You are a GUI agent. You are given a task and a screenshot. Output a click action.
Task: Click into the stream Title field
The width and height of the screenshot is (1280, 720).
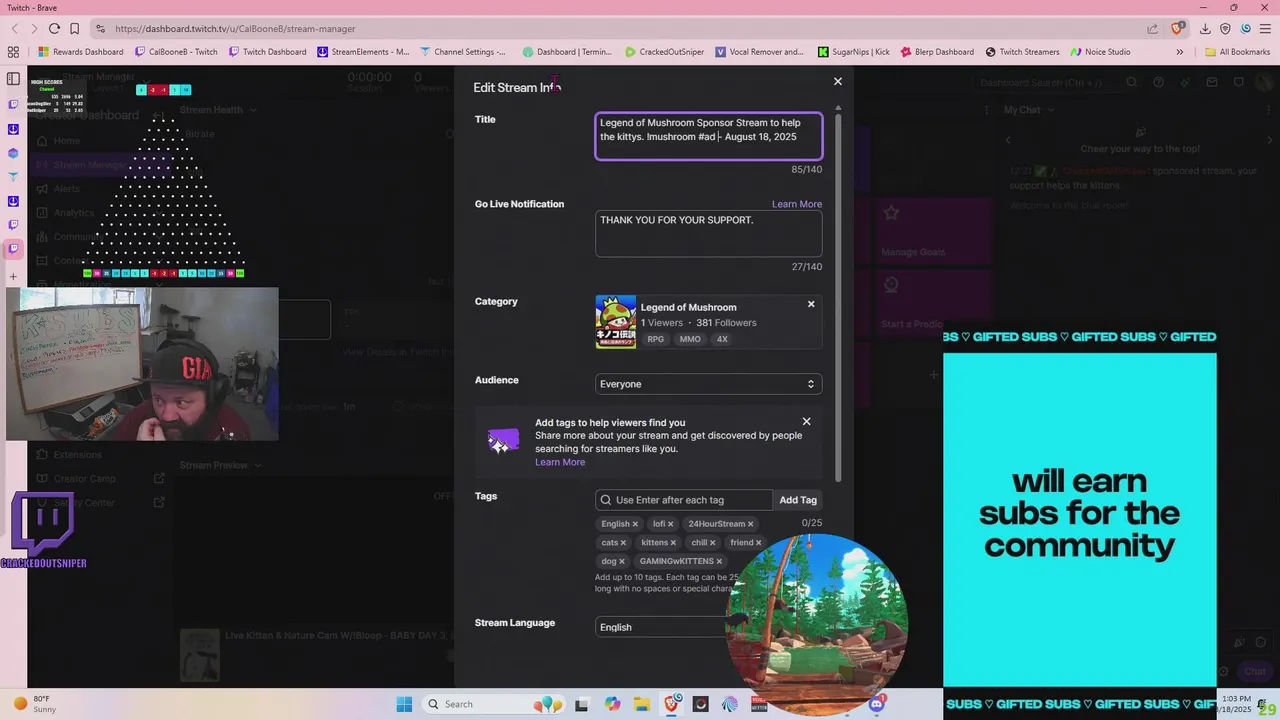pyautogui.click(x=708, y=136)
